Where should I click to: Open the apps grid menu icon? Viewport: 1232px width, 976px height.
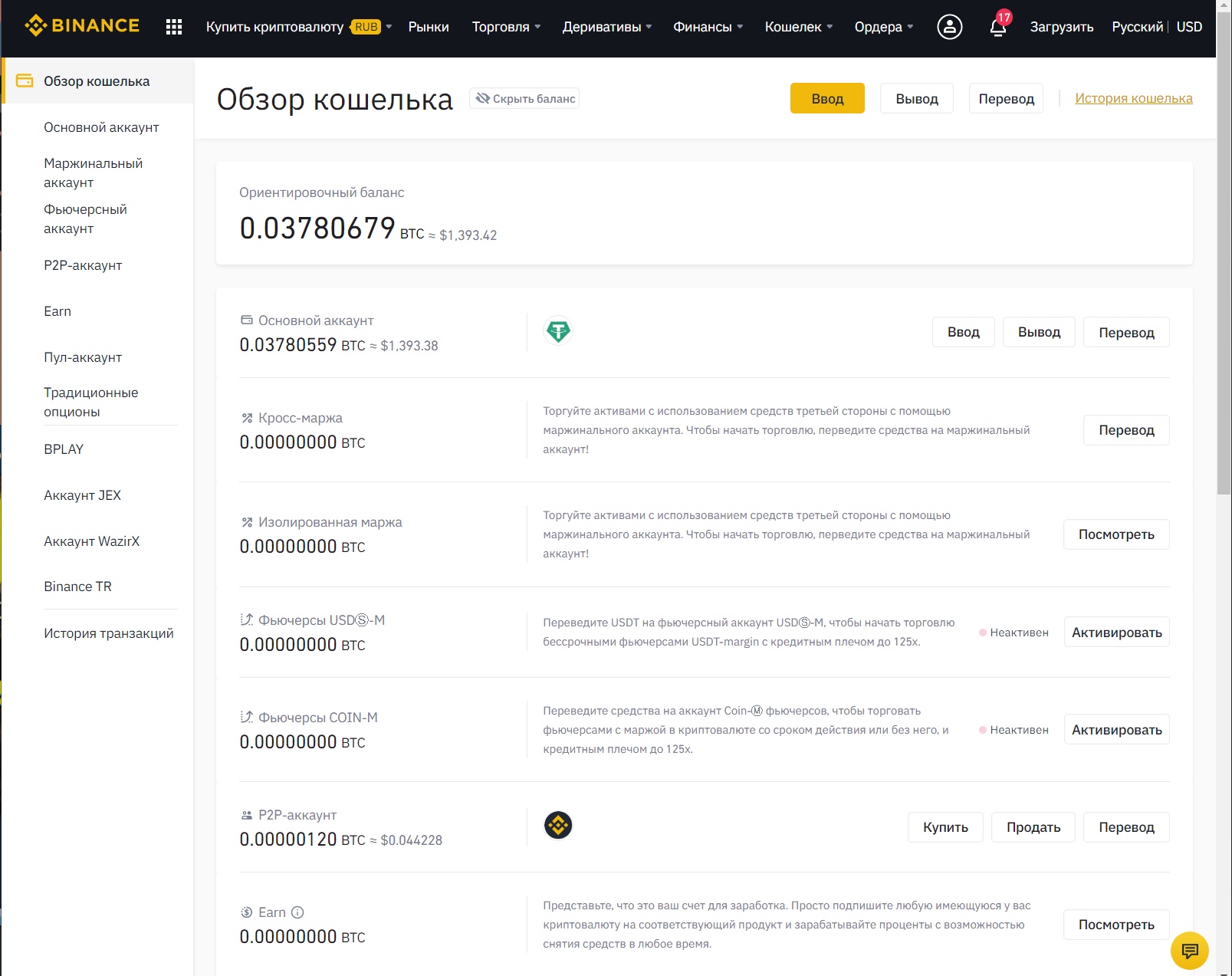(174, 27)
